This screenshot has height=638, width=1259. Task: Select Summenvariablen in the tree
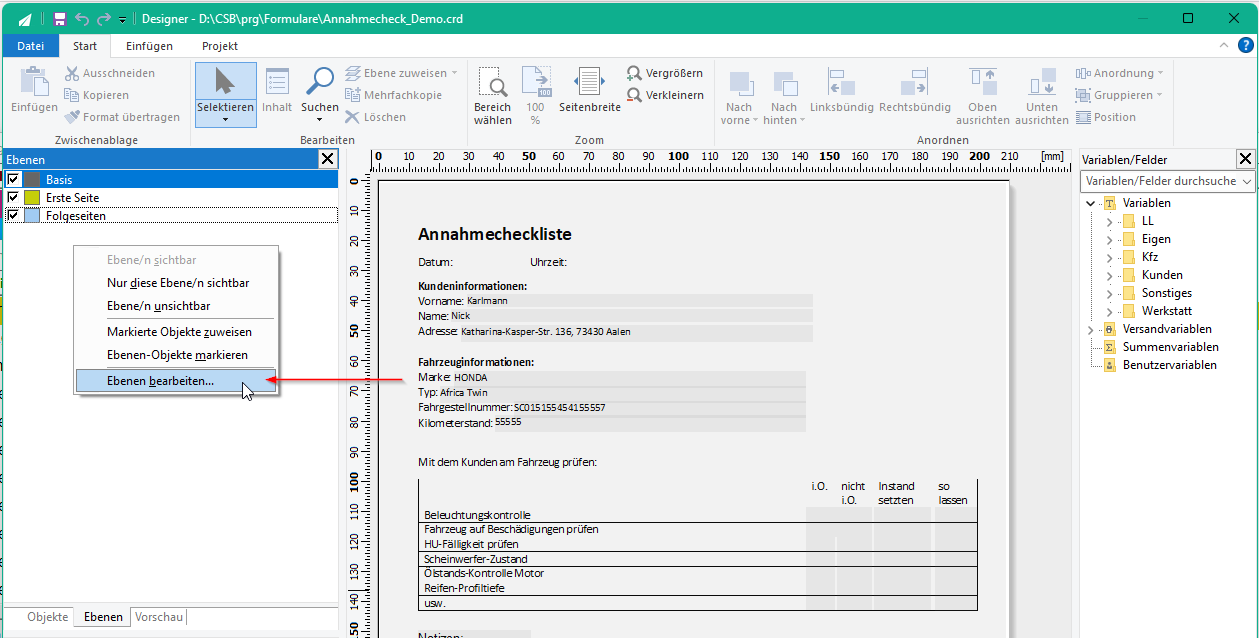tap(1170, 347)
